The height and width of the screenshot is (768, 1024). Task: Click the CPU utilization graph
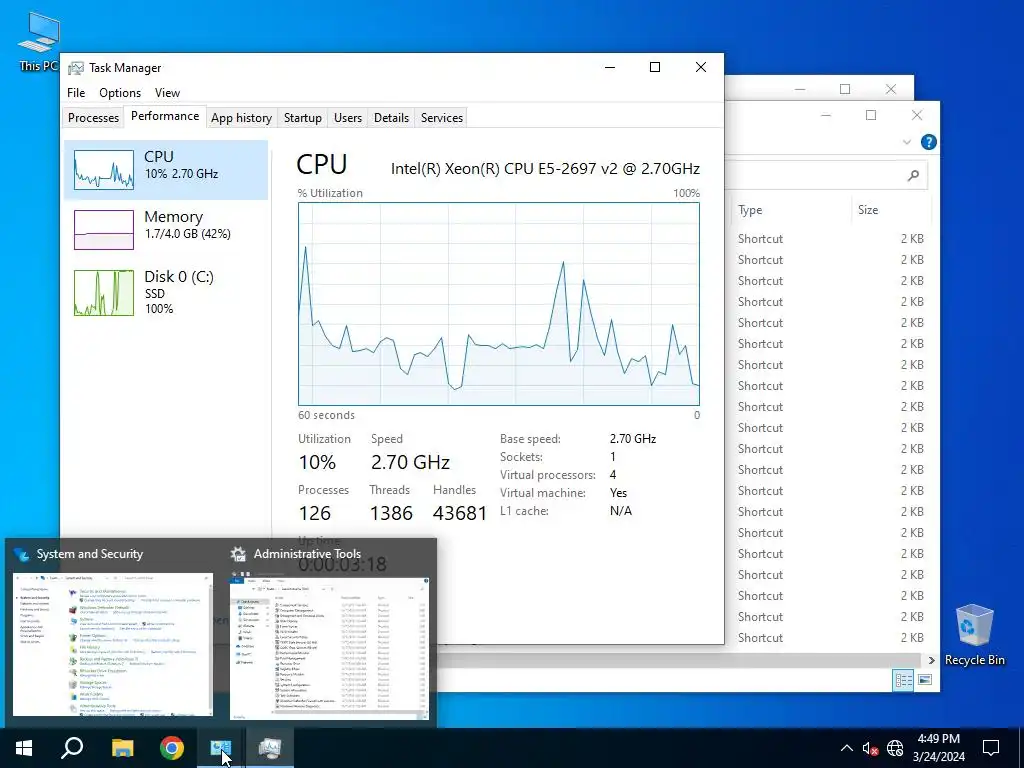[498, 304]
